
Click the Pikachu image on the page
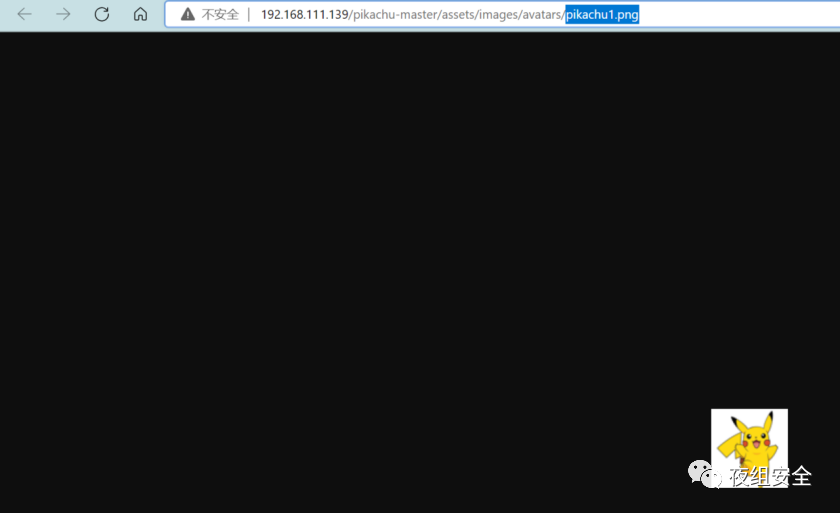pos(749,448)
